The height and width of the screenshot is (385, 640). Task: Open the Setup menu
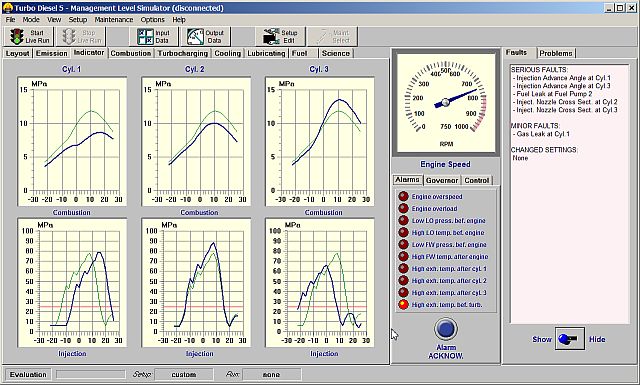point(78,20)
